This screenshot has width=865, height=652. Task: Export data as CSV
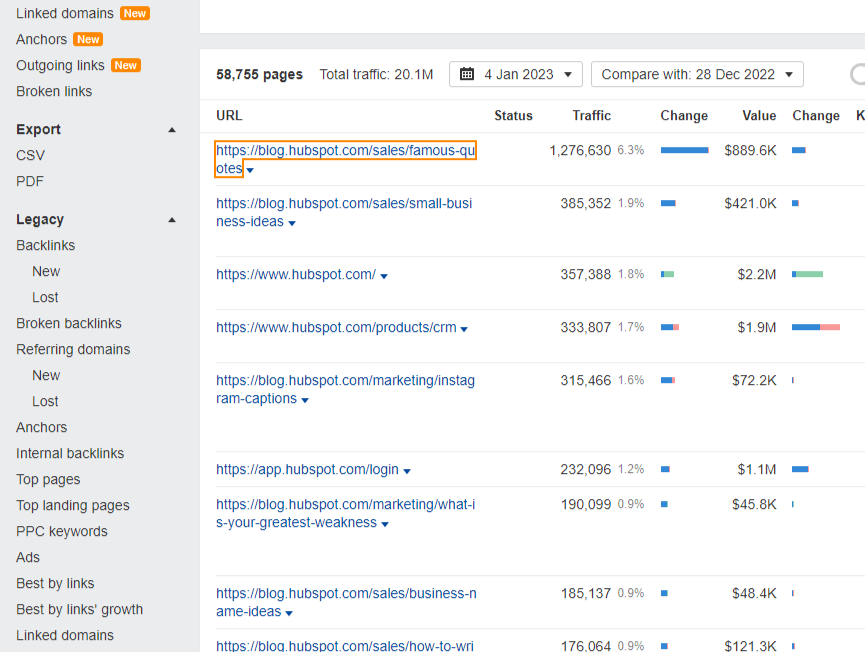(x=30, y=156)
